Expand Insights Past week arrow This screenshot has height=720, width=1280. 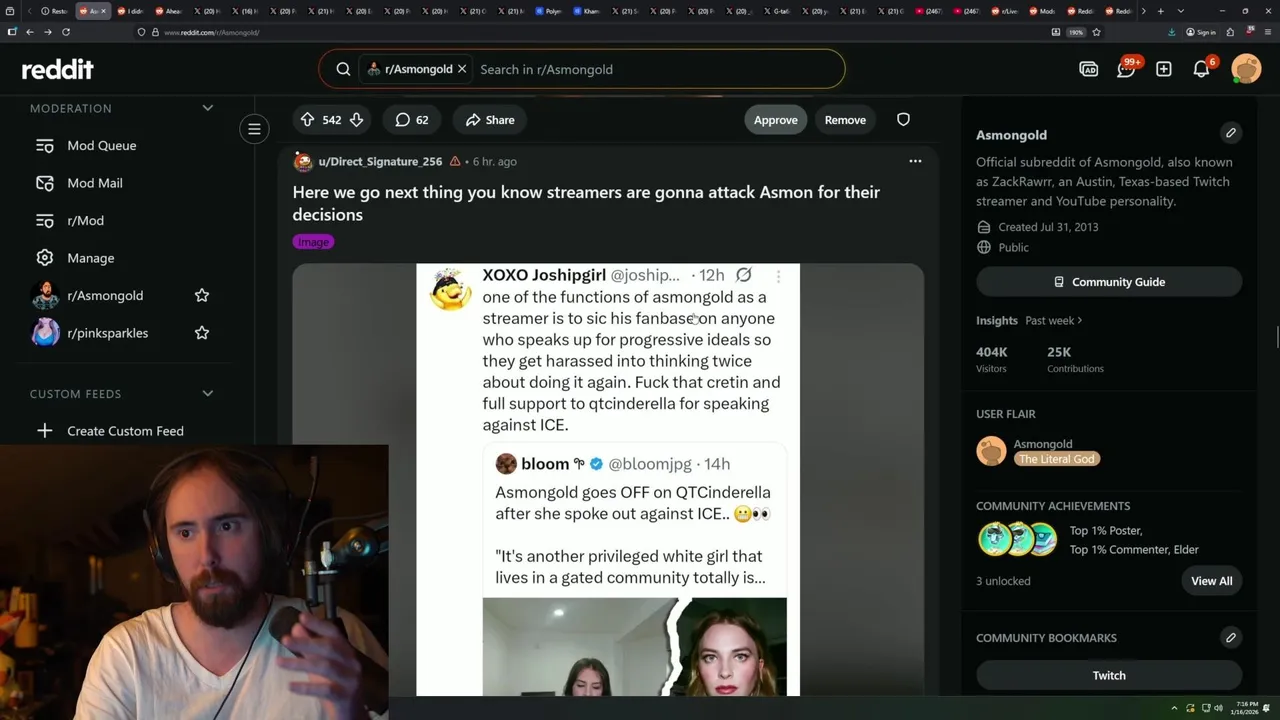pyautogui.click(x=1080, y=321)
